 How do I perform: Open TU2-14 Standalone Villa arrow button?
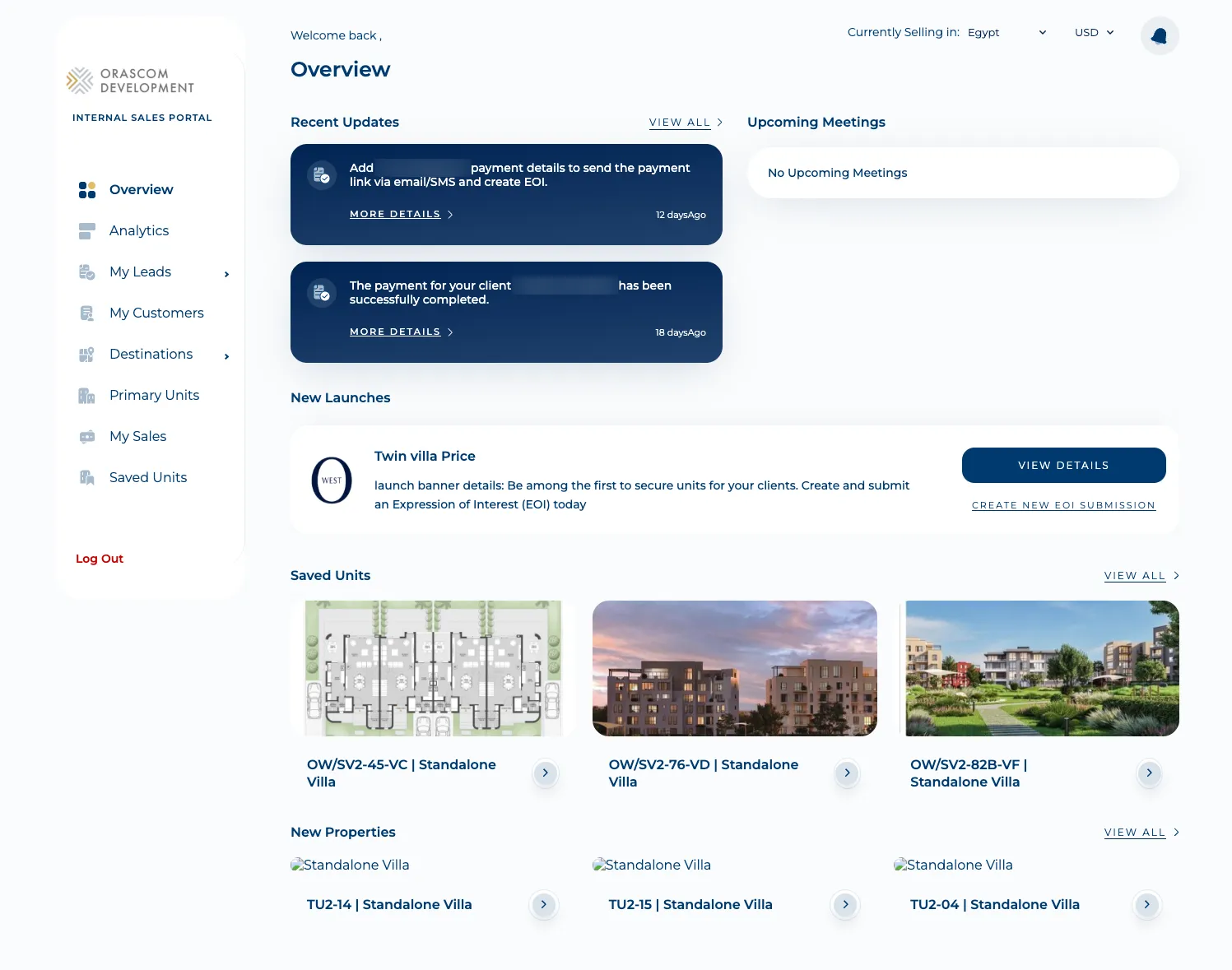543,904
